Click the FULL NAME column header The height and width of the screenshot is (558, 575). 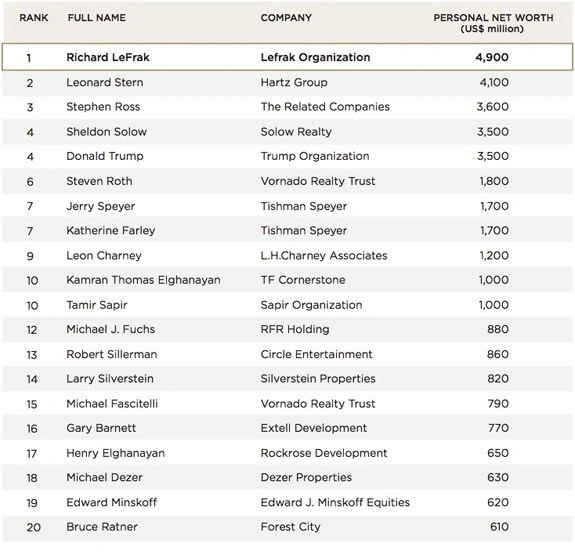(97, 18)
